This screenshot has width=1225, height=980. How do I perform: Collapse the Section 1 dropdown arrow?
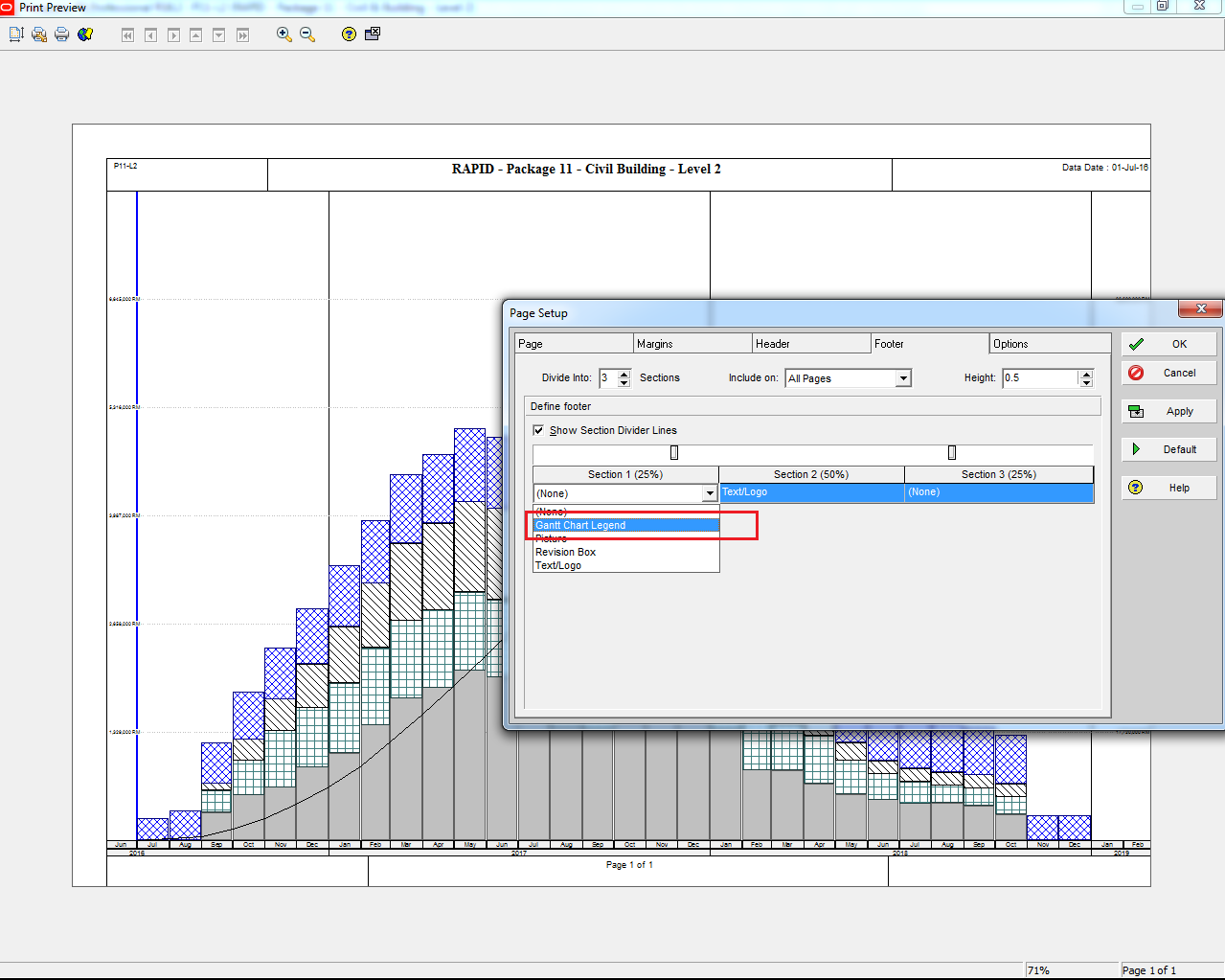coord(710,493)
